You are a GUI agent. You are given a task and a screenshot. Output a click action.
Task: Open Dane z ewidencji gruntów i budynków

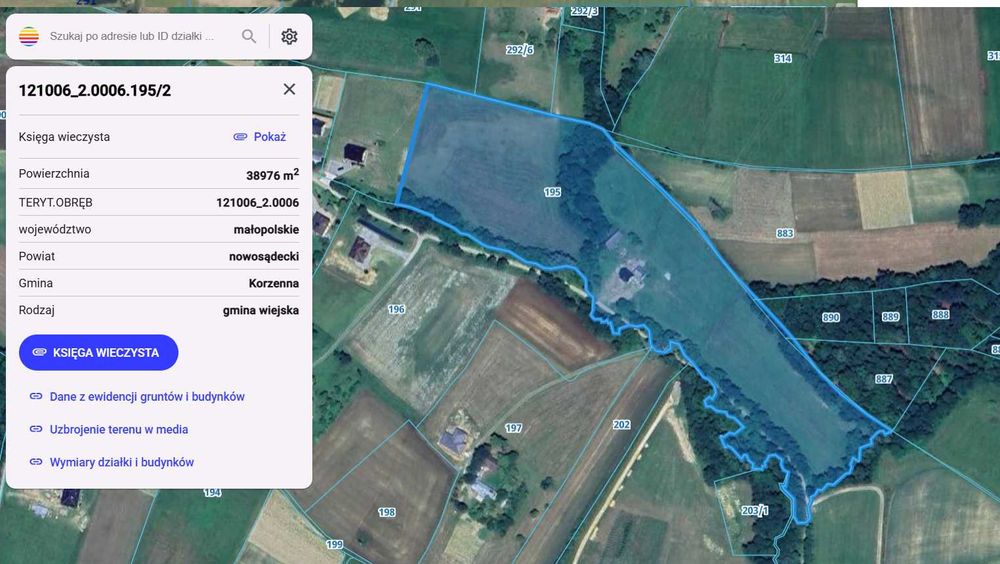click(147, 396)
